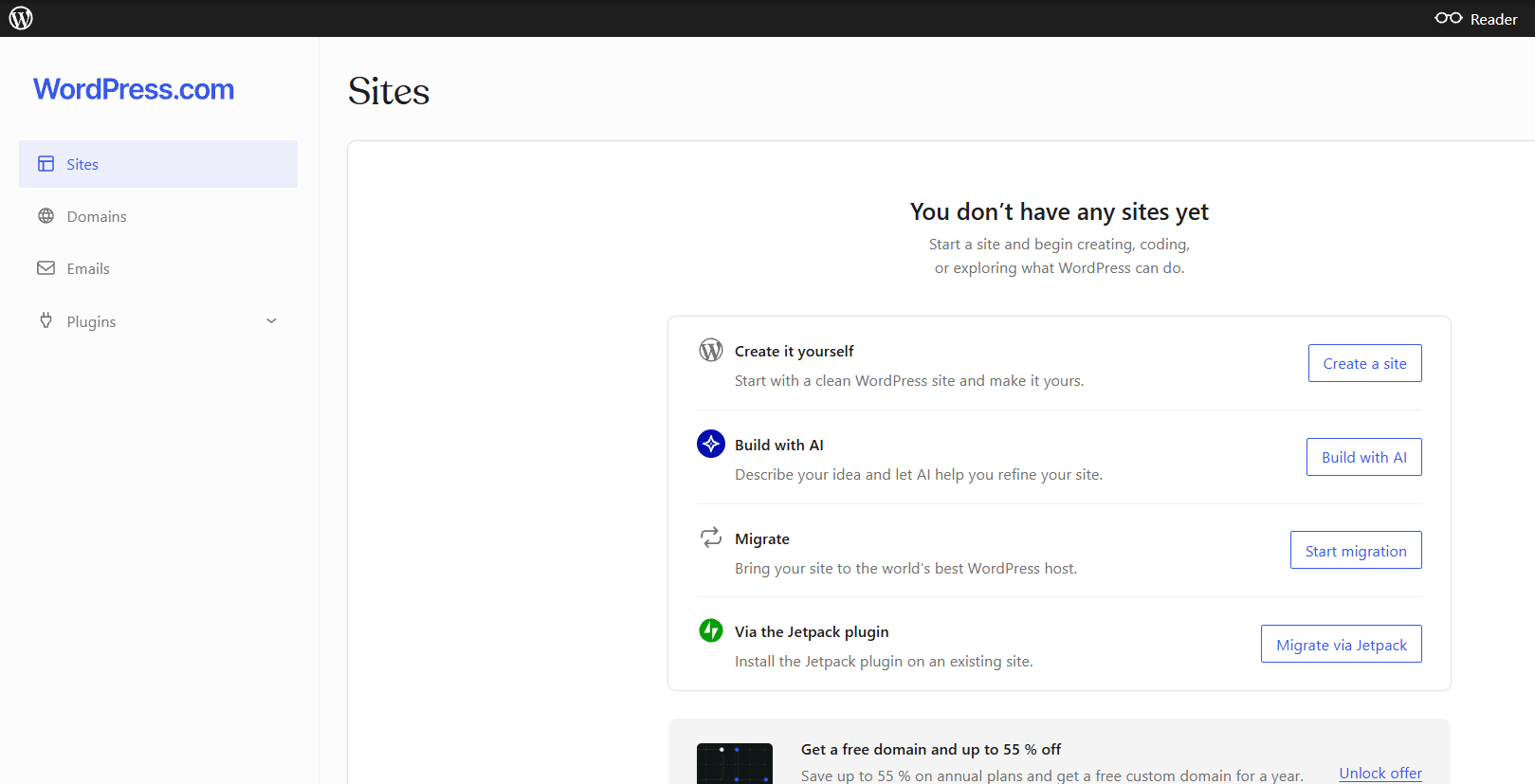This screenshot has width=1535, height=784.
Task: Click the Create a site button
Action: point(1364,363)
